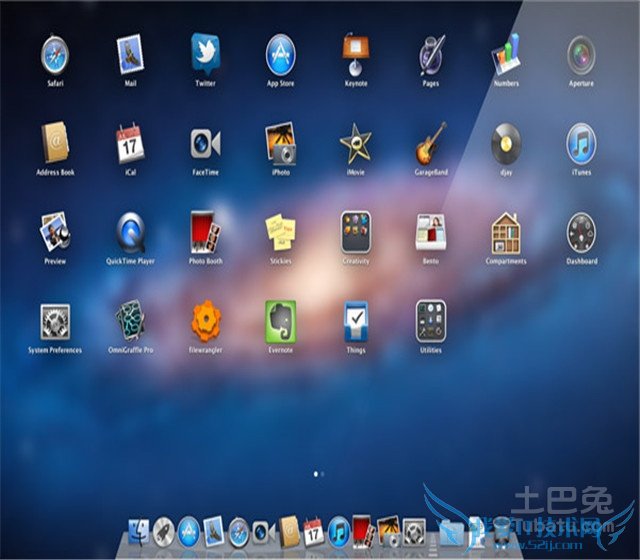Screen dimensions: 640x560
Task: Expand the Utilities folder
Action: (x=431, y=321)
